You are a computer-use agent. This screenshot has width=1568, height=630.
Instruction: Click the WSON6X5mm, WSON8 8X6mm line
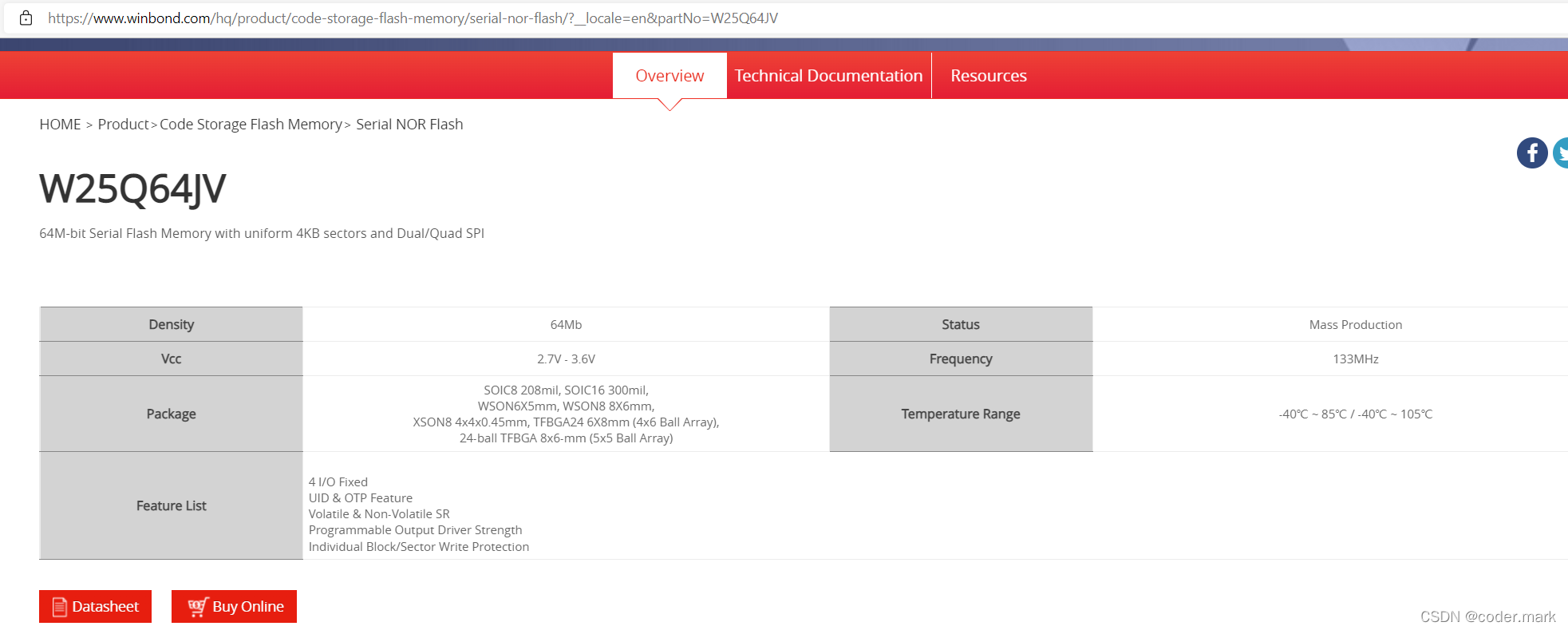pyautogui.click(x=566, y=406)
